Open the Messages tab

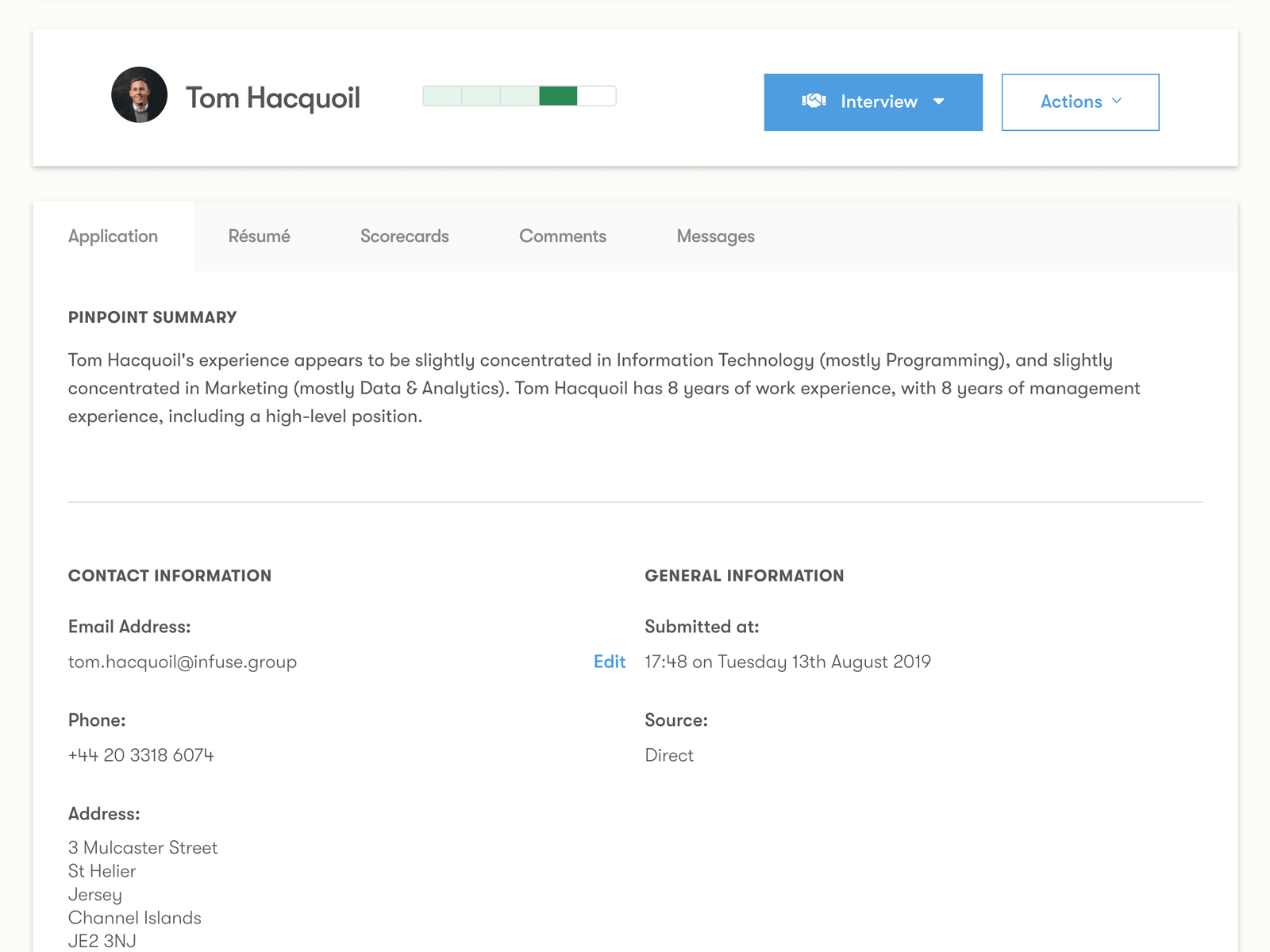[716, 236]
